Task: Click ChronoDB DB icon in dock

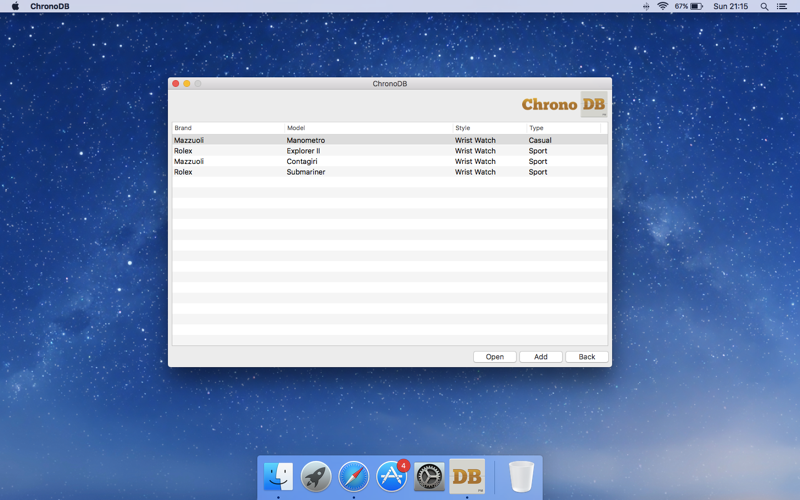Action: pos(467,477)
